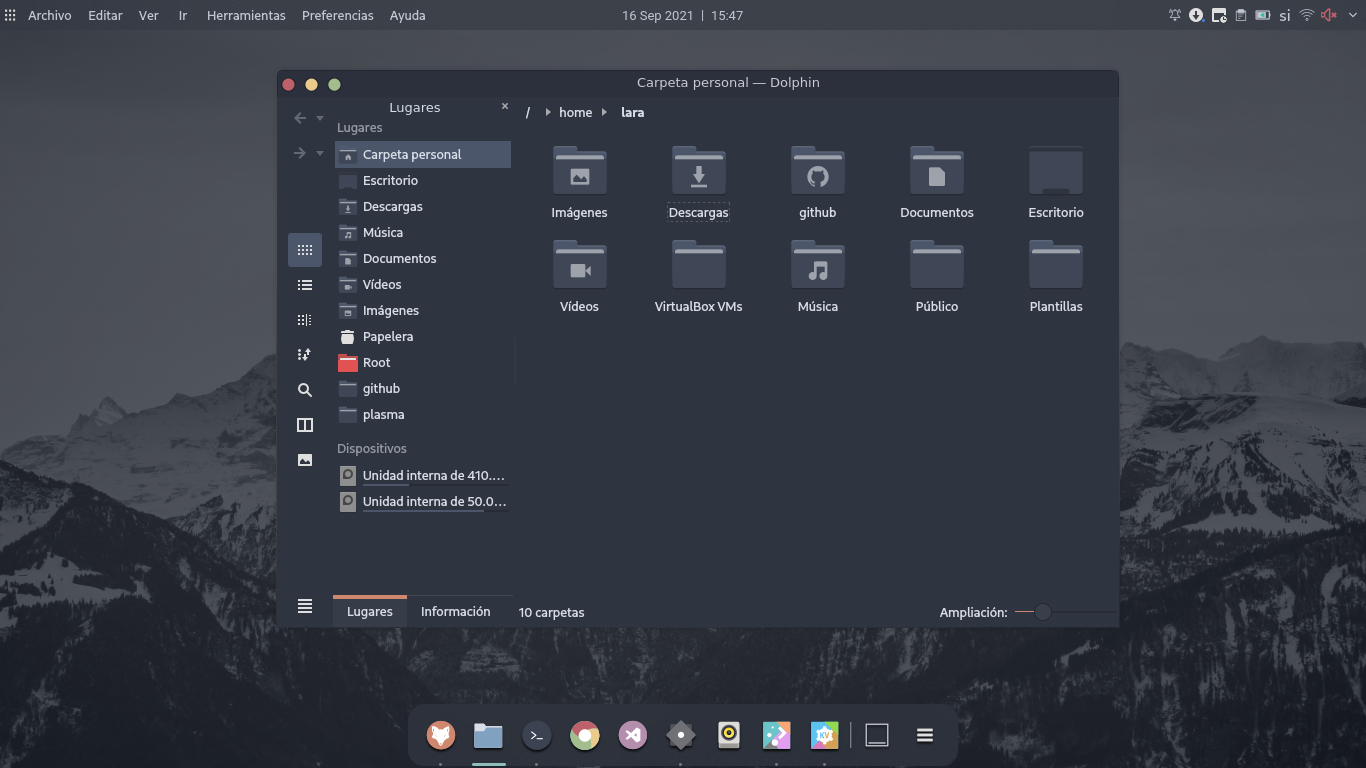Open the notifications bell tray icon
Image resolution: width=1366 pixels, height=768 pixels.
pos(1175,15)
